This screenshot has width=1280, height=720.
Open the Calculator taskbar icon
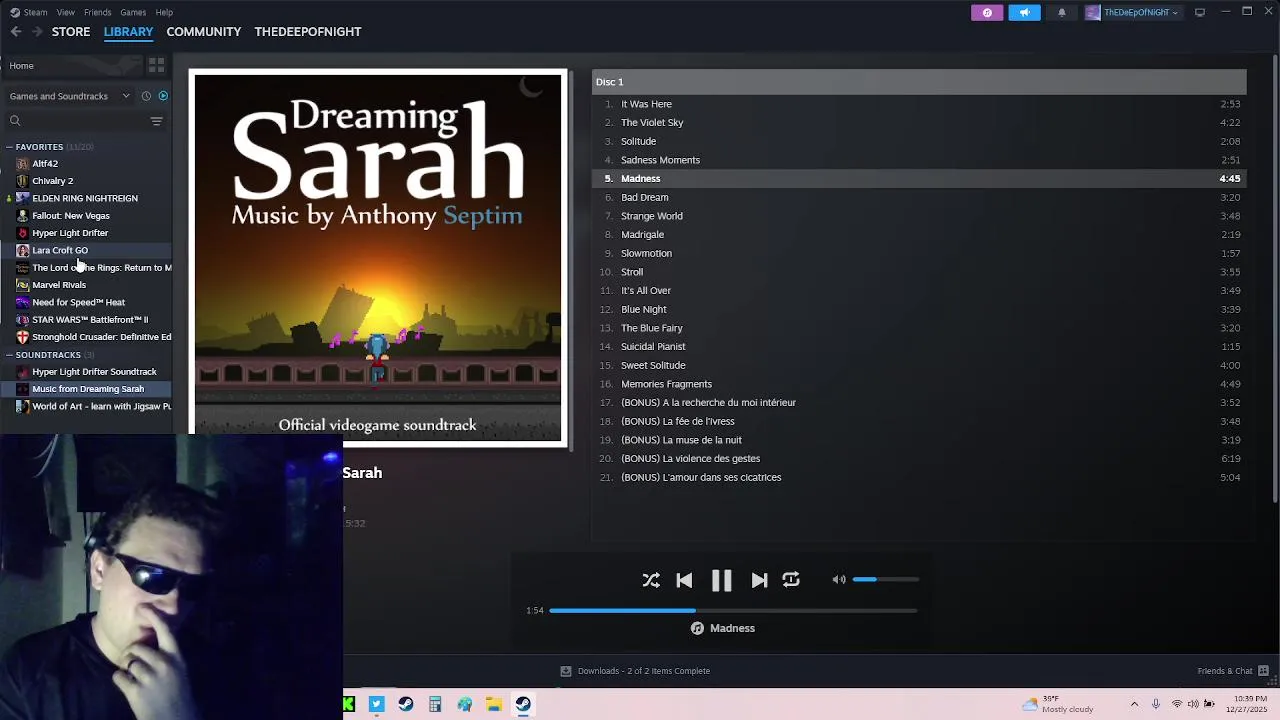(x=435, y=704)
